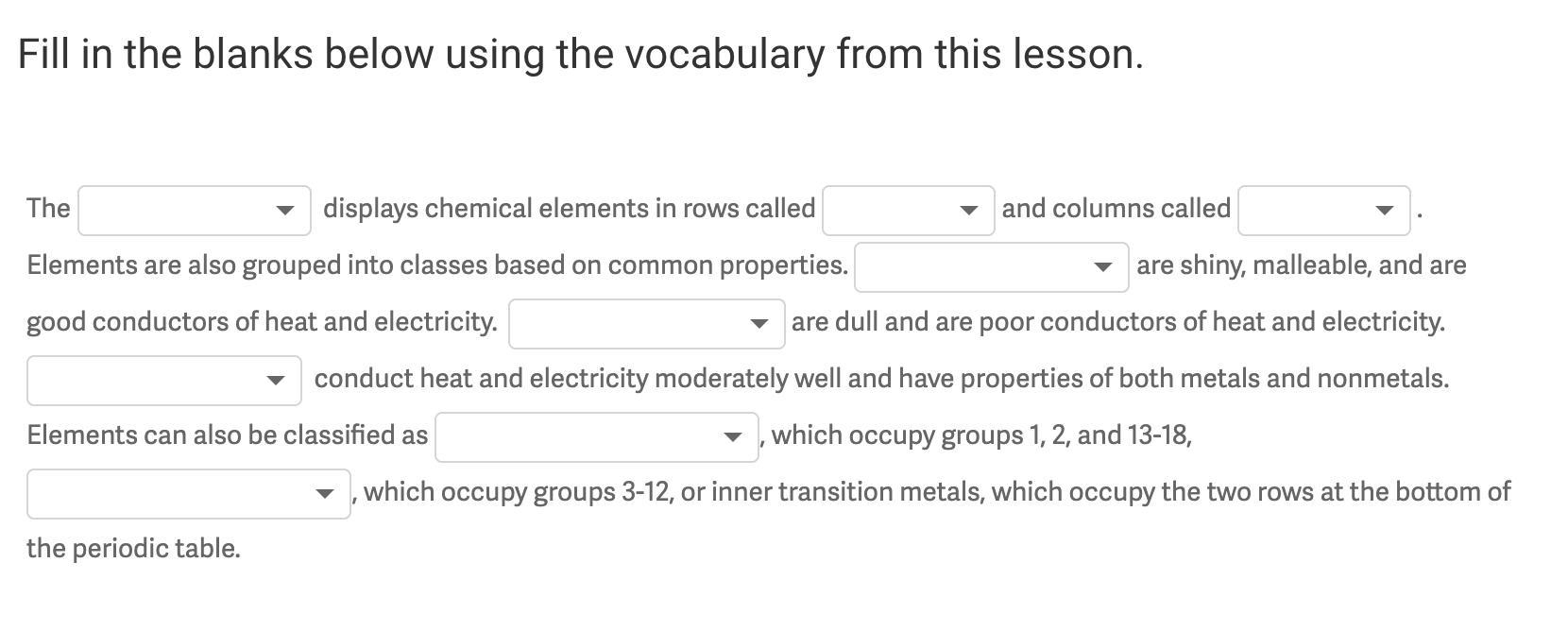Open the dropdown before "which occupy groups 3-12"
The width and height of the screenshot is (1568, 631).
click(x=189, y=494)
